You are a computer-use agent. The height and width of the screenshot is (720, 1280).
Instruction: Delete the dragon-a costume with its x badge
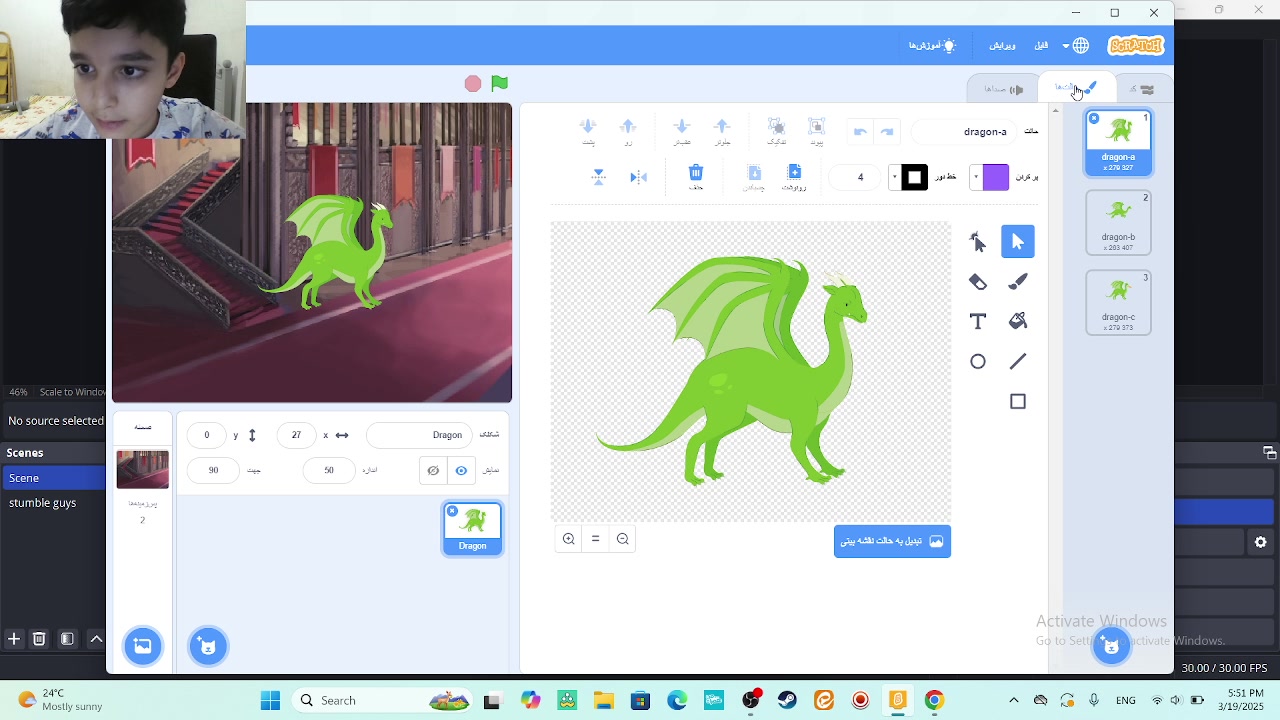[1094, 118]
